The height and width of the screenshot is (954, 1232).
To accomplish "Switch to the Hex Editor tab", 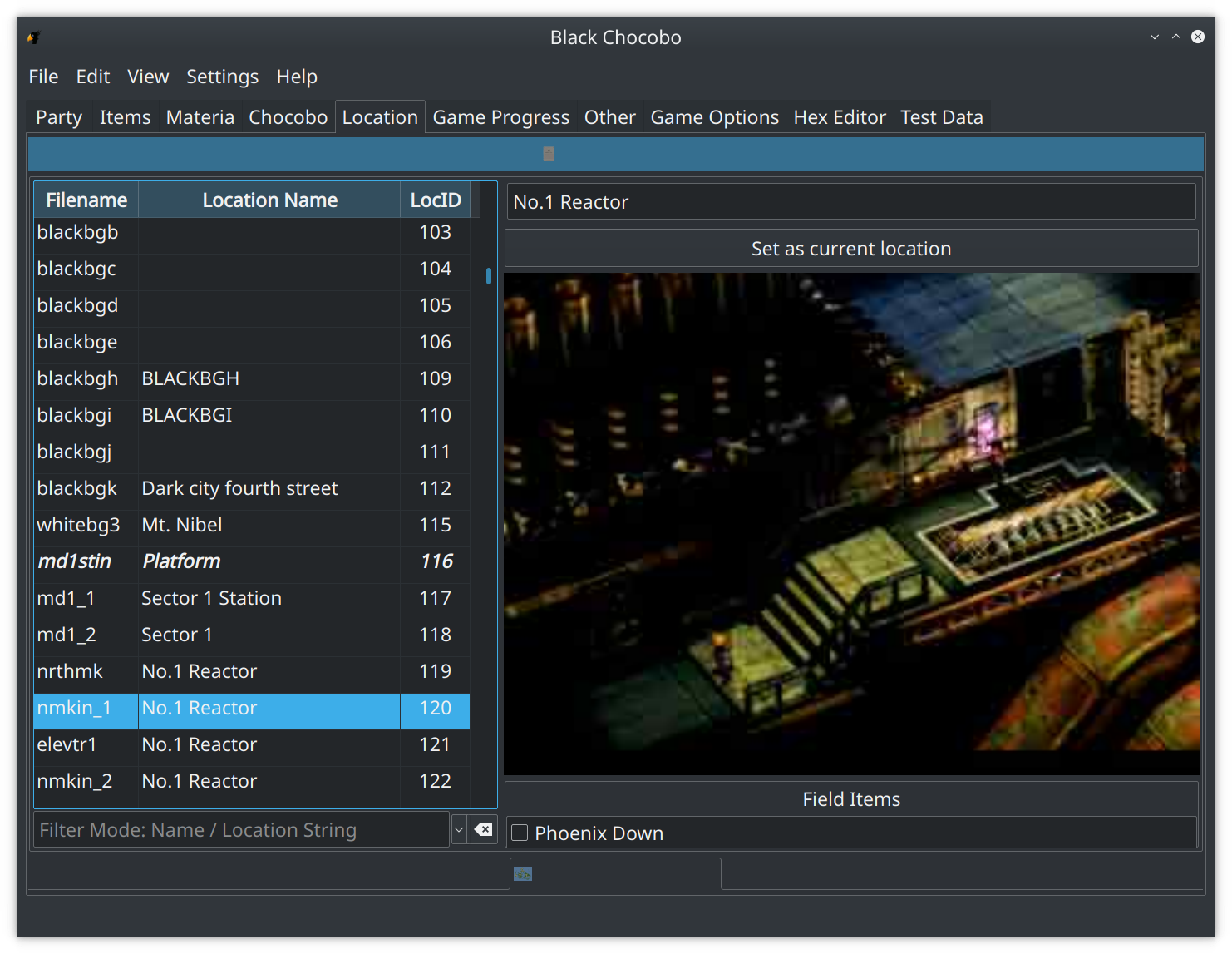I will [x=840, y=117].
